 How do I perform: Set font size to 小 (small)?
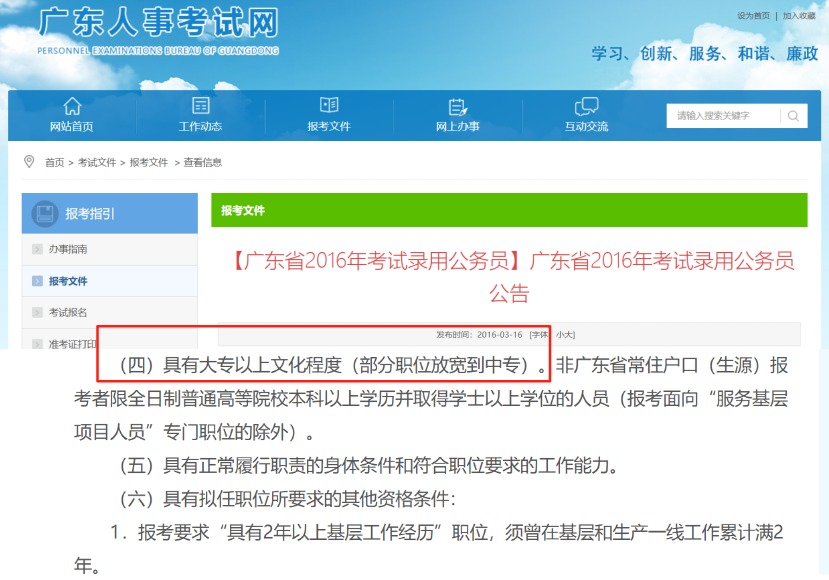pos(560,334)
